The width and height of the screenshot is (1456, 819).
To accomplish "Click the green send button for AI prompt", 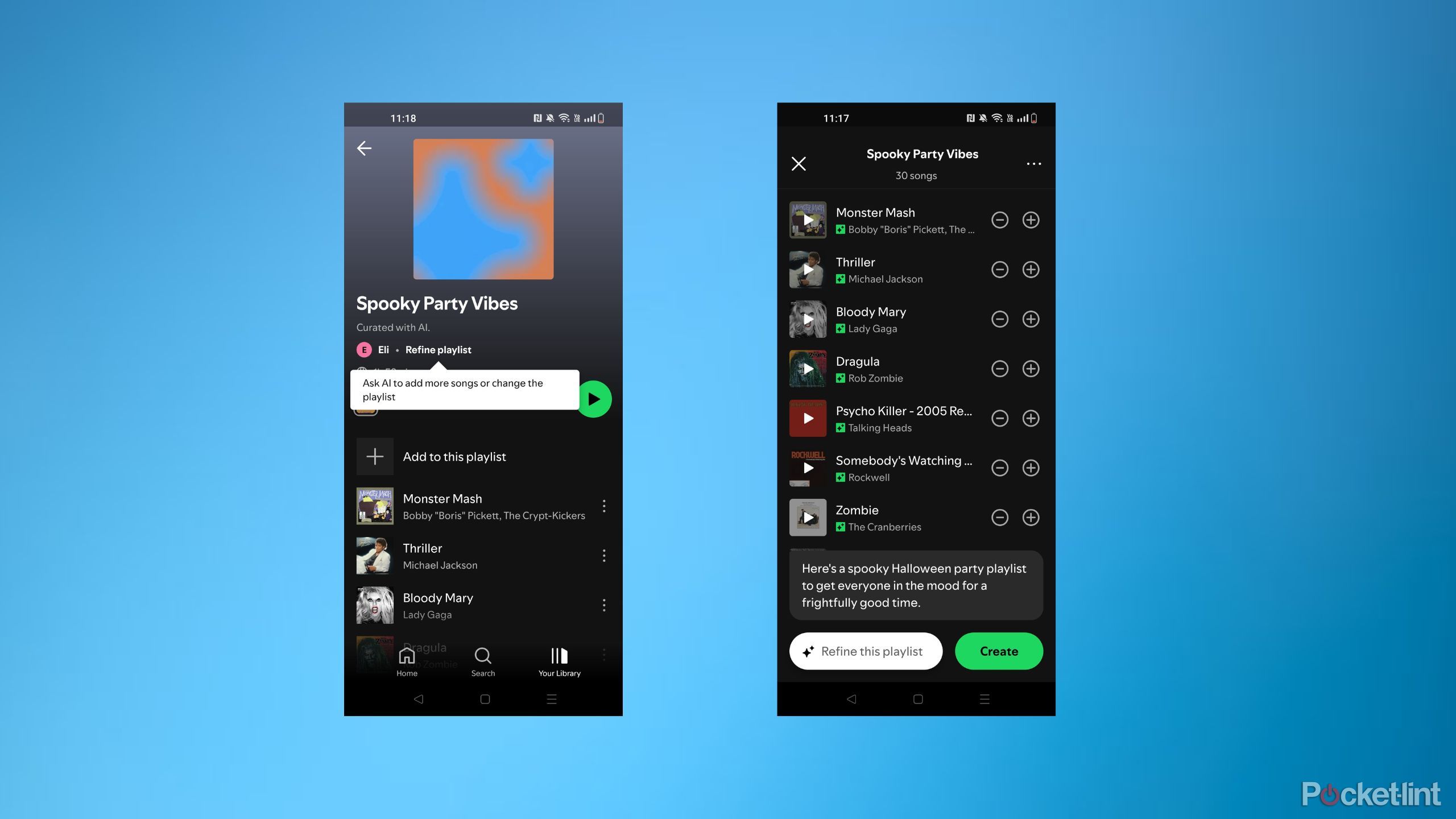I will [596, 397].
